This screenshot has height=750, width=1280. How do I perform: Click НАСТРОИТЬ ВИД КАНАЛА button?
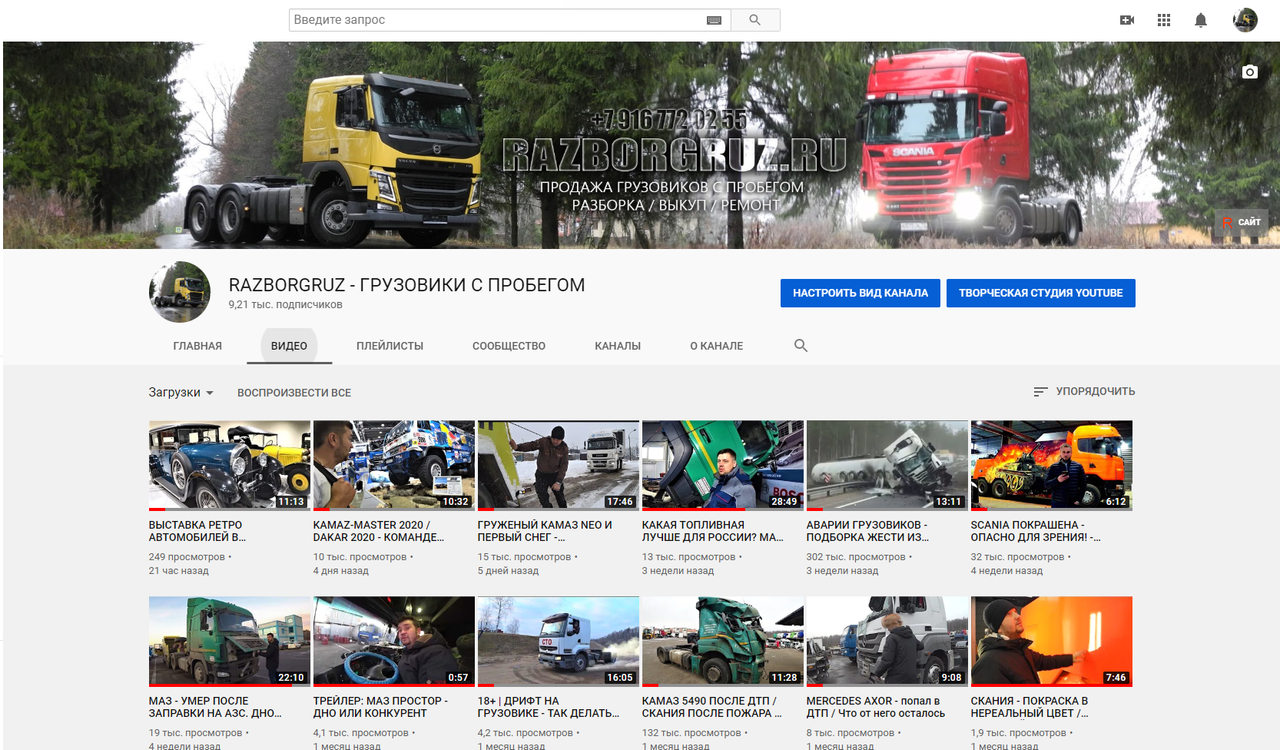click(860, 293)
